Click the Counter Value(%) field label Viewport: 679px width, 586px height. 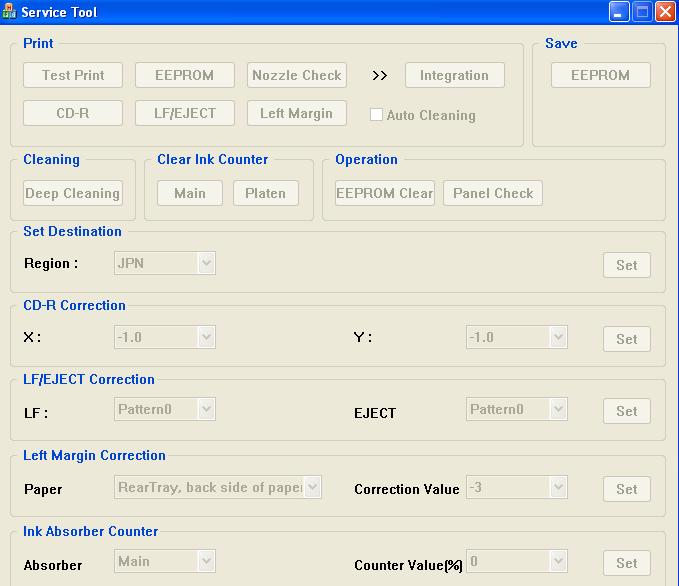pos(408,566)
